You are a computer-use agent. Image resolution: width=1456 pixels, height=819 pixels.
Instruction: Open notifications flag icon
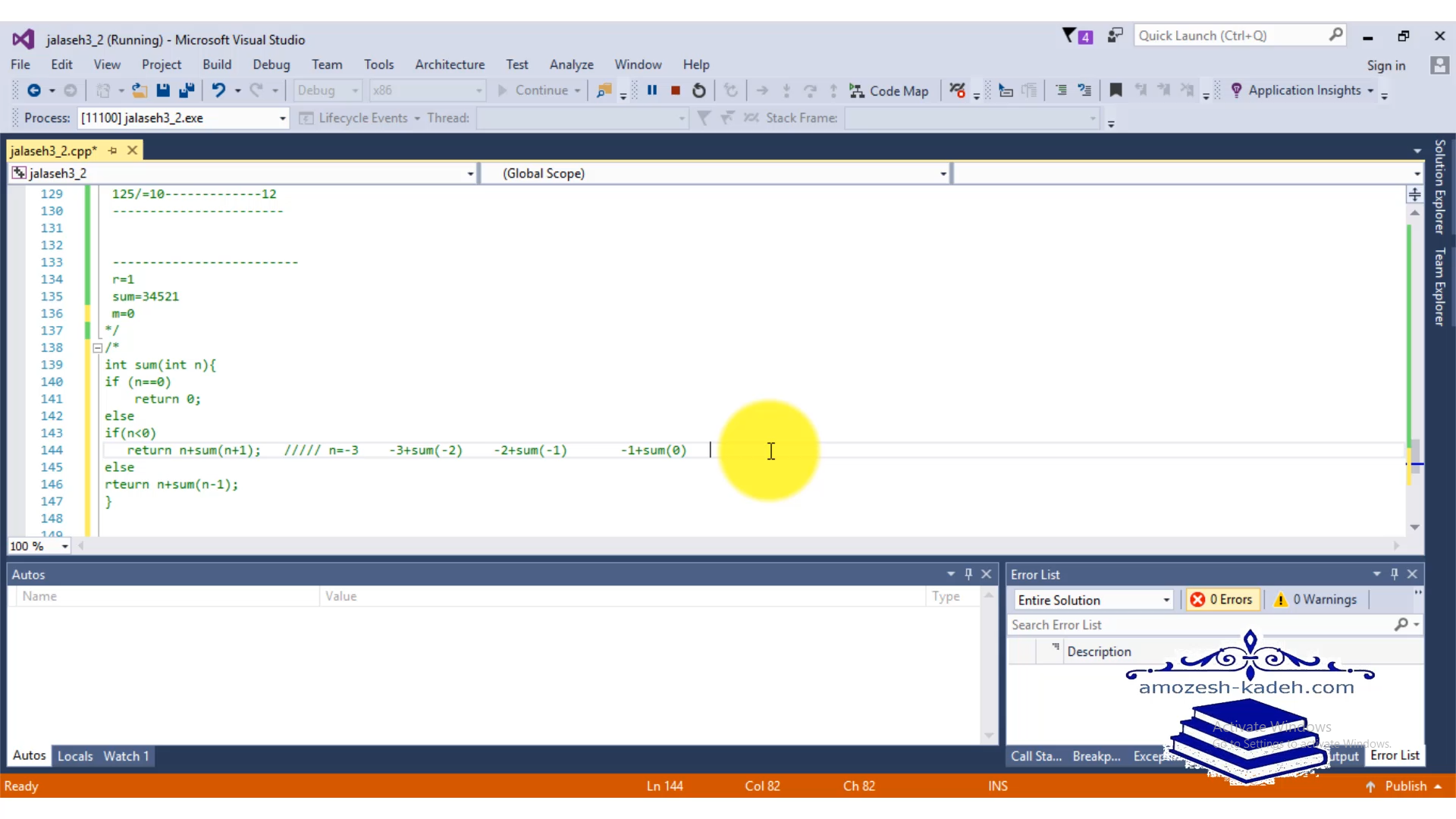[x=1077, y=36]
